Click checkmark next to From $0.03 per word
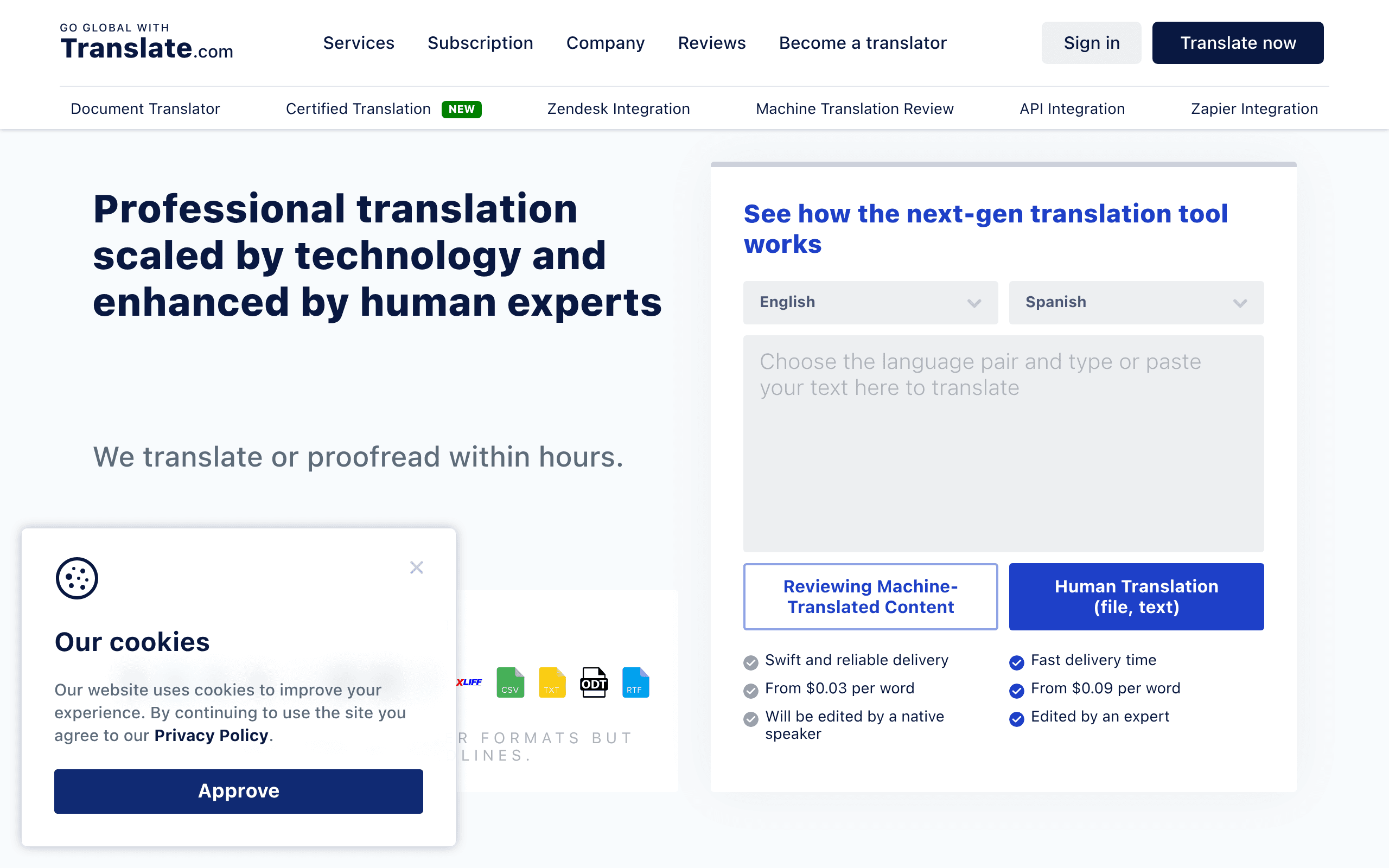The height and width of the screenshot is (868, 1389). click(x=751, y=691)
